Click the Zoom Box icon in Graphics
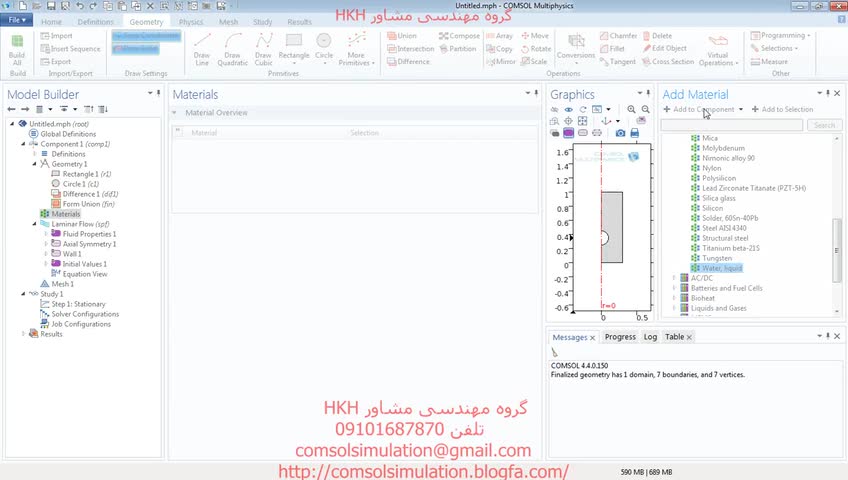The width and height of the screenshot is (848, 480). tap(554, 121)
